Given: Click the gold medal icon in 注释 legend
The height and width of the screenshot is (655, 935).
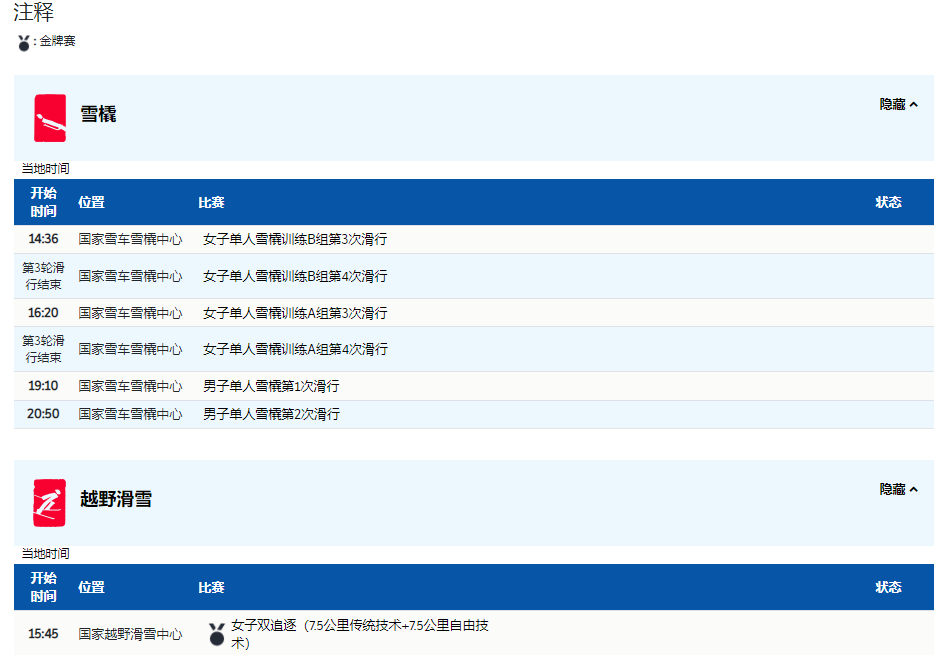Looking at the screenshot, I should click(x=24, y=43).
